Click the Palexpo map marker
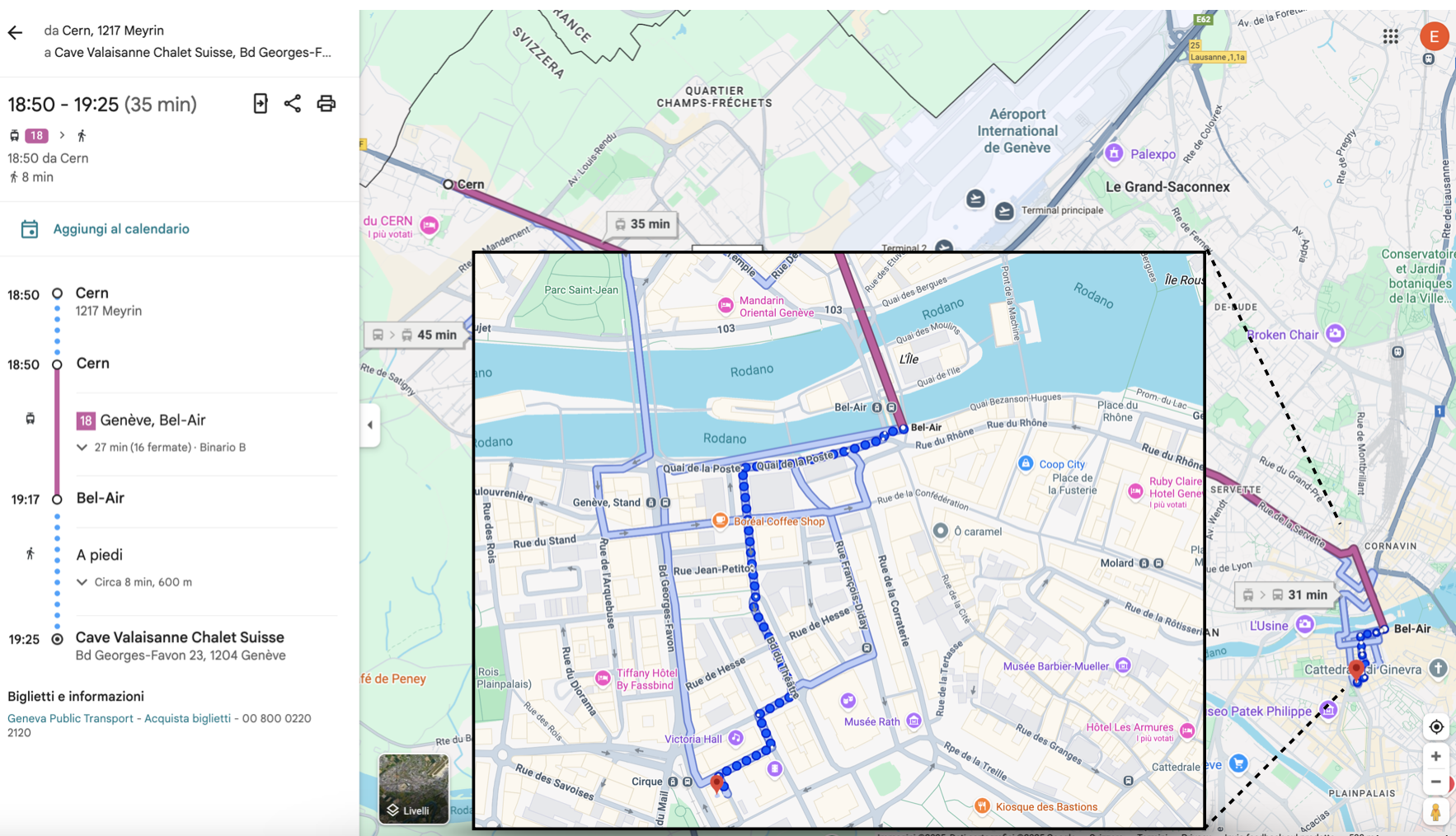This screenshot has height=836, width=1456. pyautogui.click(x=1114, y=153)
